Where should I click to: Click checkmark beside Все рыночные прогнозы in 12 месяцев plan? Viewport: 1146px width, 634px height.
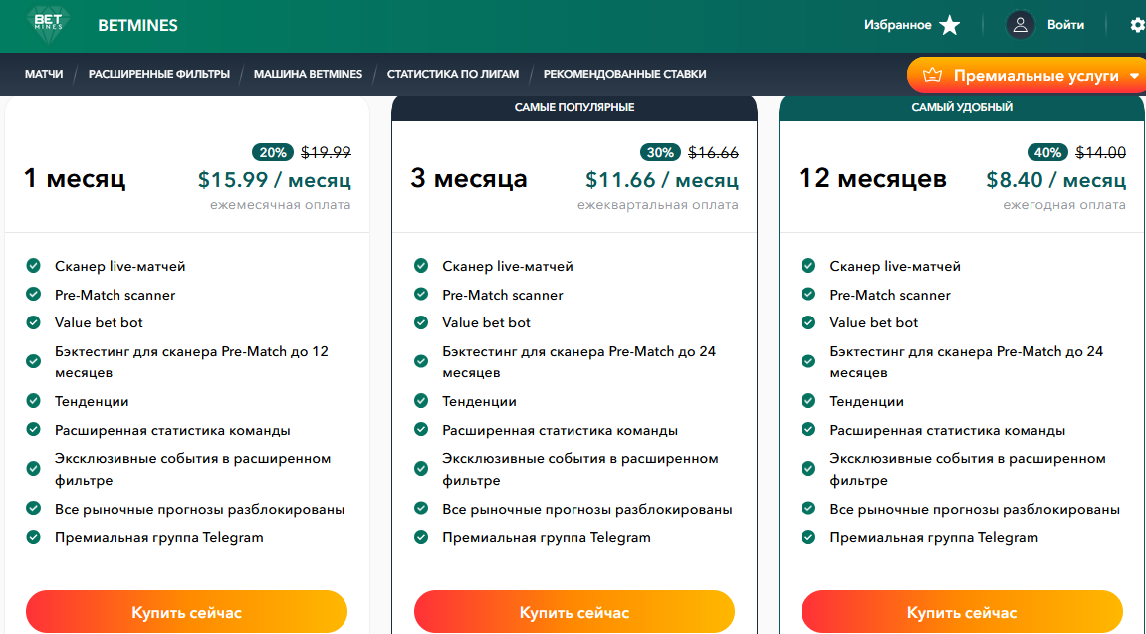coord(808,507)
